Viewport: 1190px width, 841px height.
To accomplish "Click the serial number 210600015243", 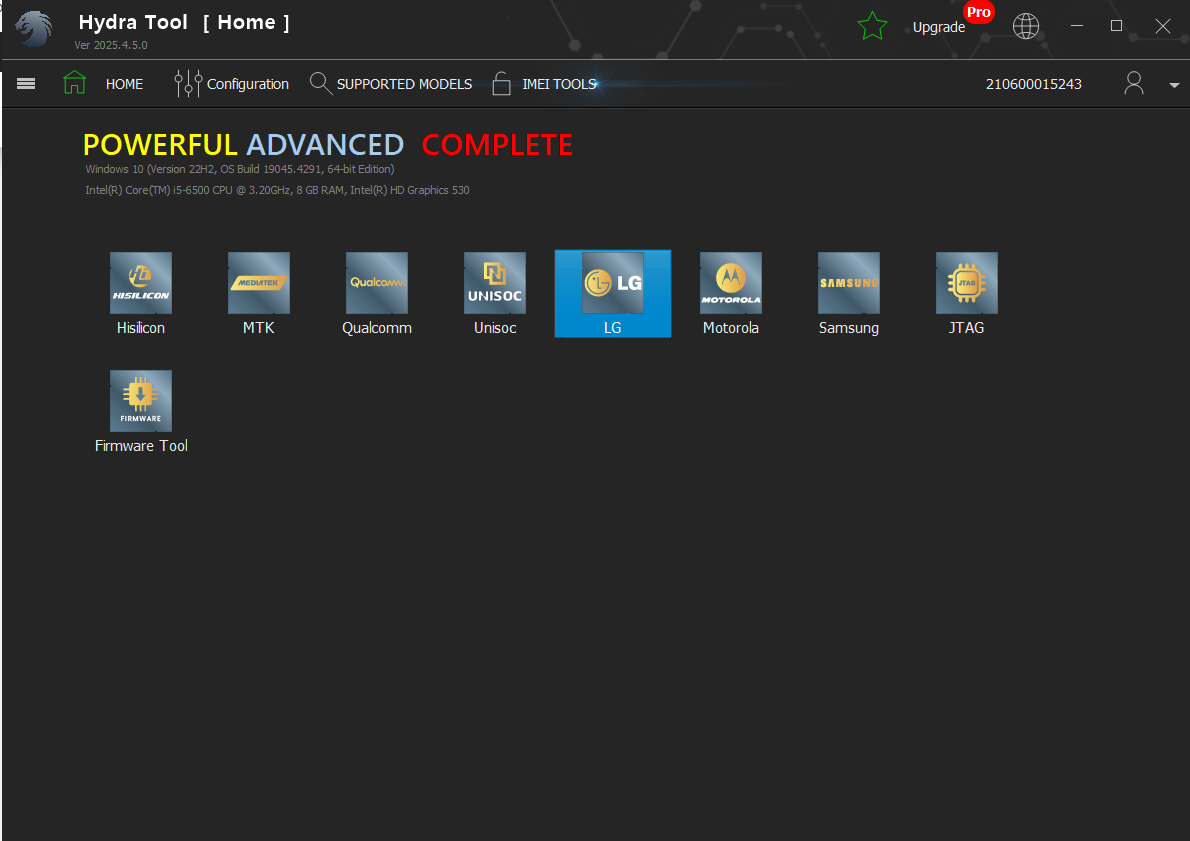I will point(1034,84).
